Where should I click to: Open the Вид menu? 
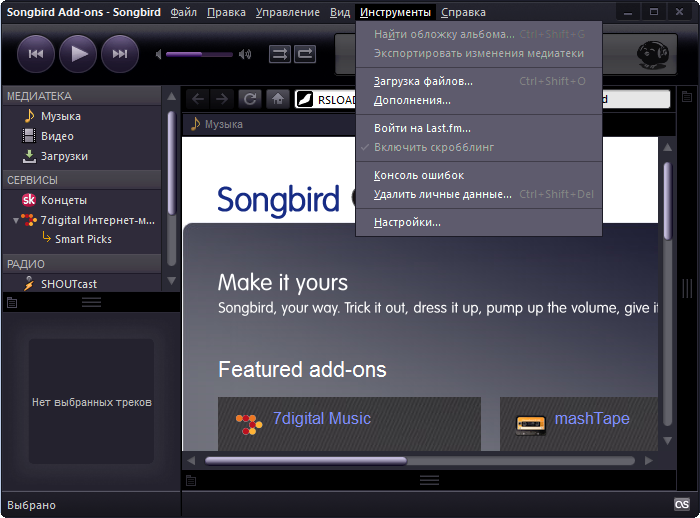[340, 13]
